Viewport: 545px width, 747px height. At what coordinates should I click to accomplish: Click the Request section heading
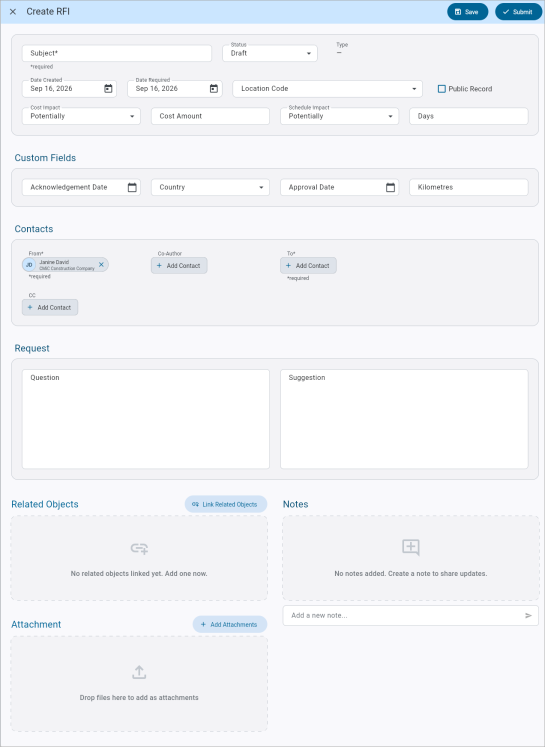pos(32,348)
